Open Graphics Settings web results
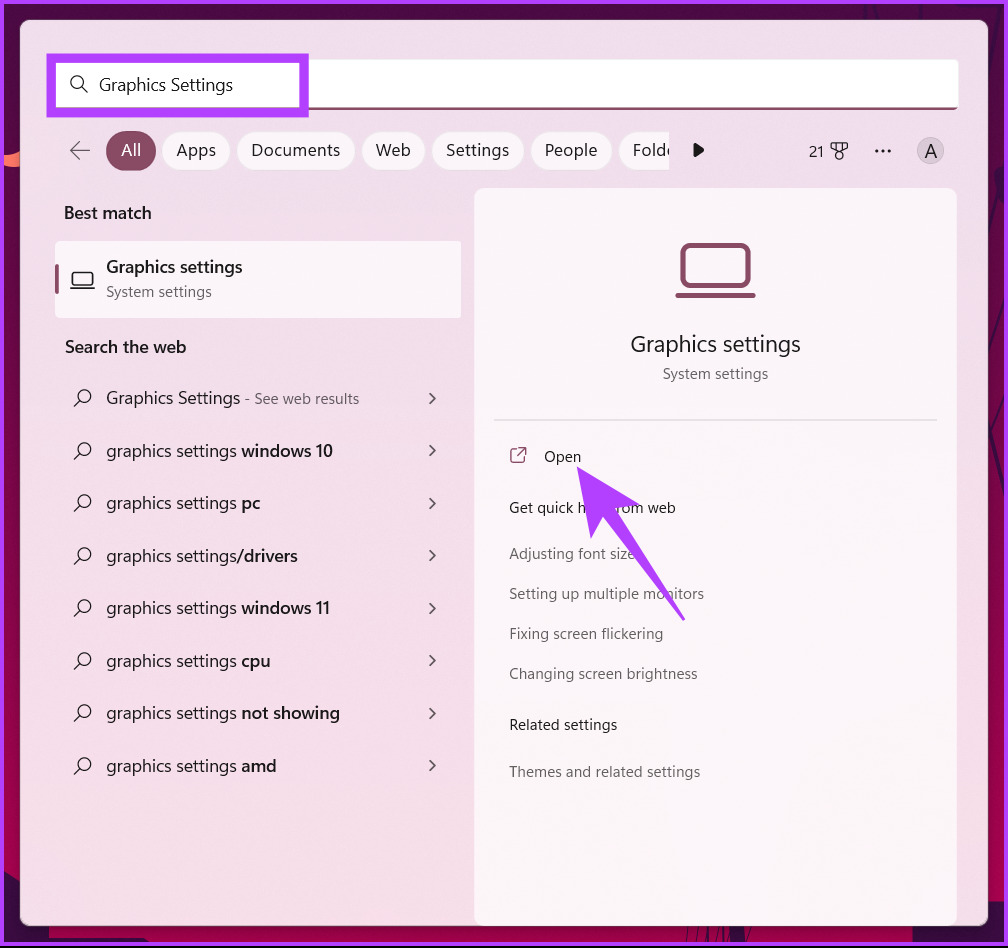Screen dimensions: 1008x948 [x=232, y=398]
